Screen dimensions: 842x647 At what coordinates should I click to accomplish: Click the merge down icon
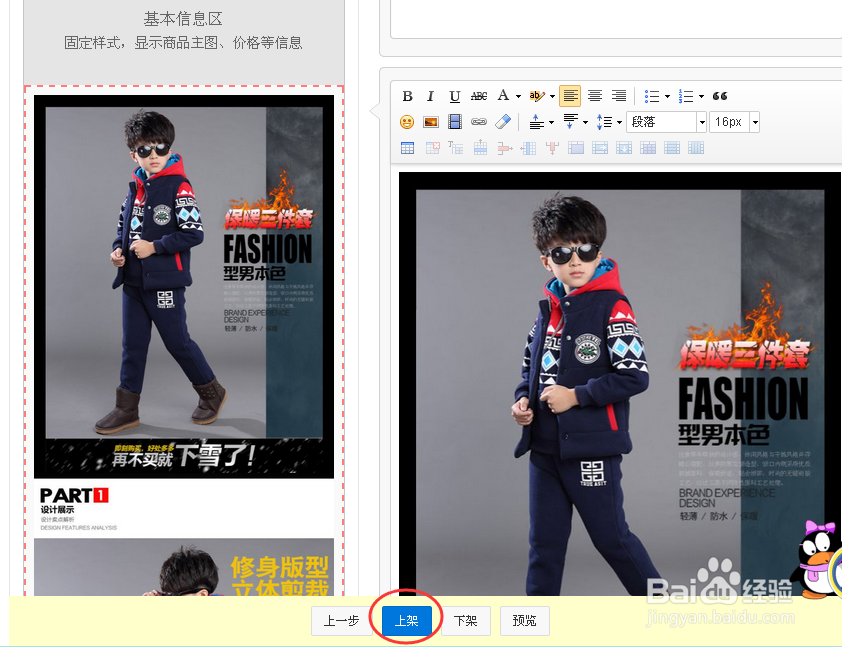pyautogui.click(x=624, y=148)
